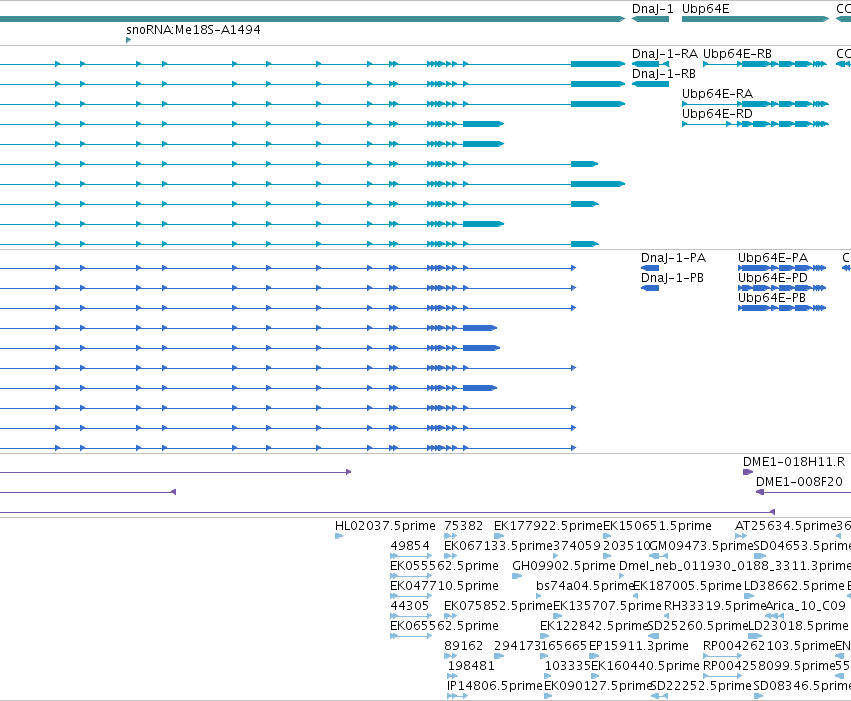
Task: Open the Ubp64E-PA protein feature
Action: [x=782, y=268]
